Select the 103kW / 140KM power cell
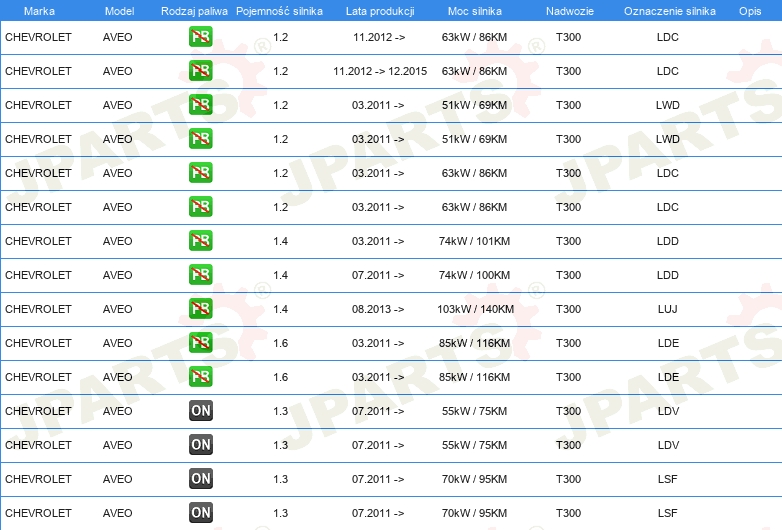 (475, 309)
